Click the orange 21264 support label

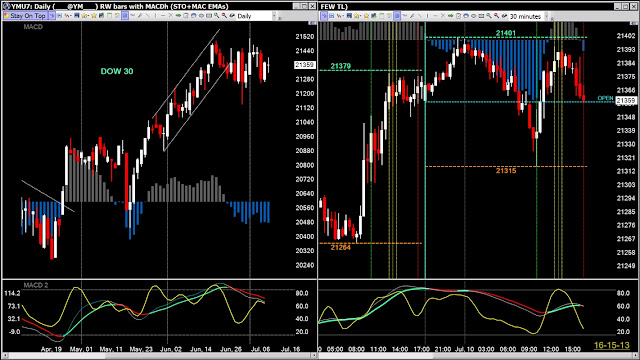340,247
